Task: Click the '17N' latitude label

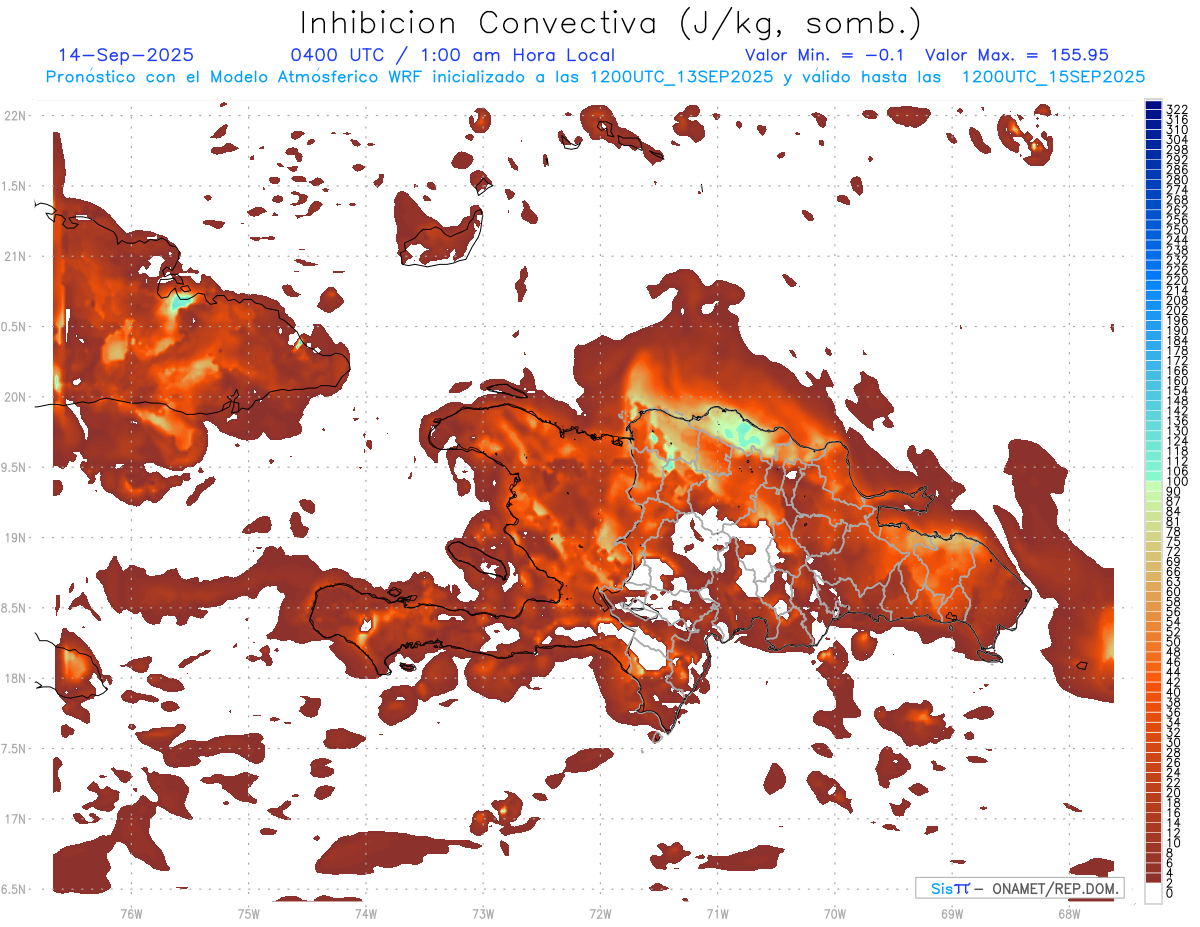Action: [15, 819]
